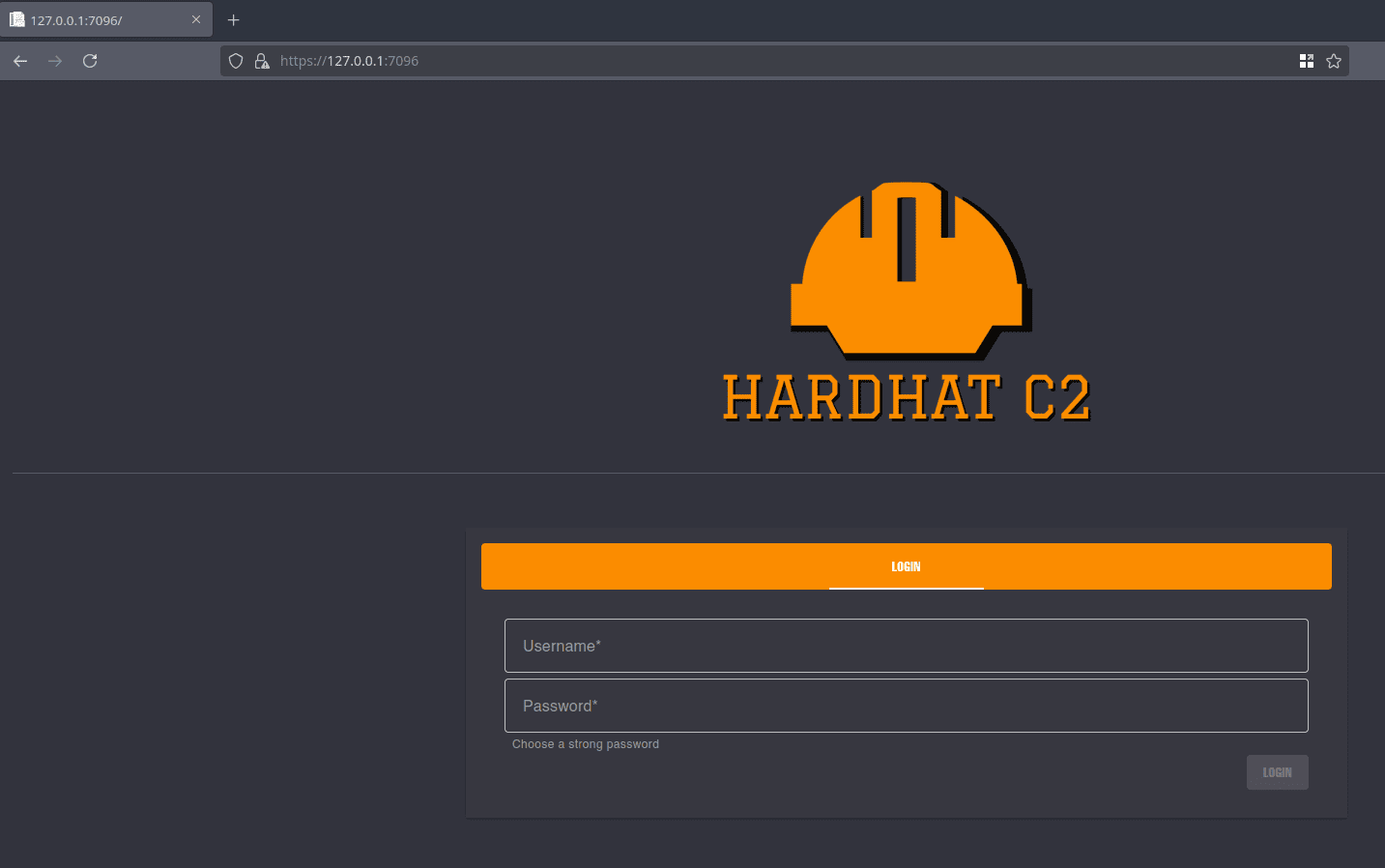This screenshot has height=868, width=1385.
Task: Click the URL address bar text
Action: click(x=349, y=61)
